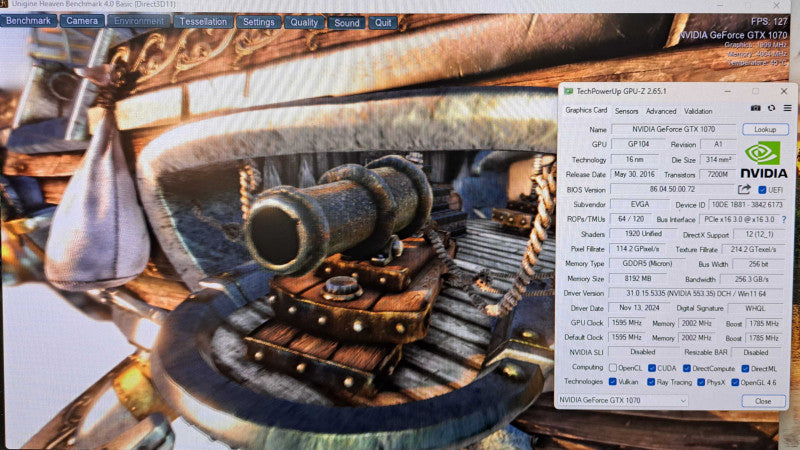Click the ROPs/TMUs value 64 / 120

pyautogui.click(x=631, y=219)
